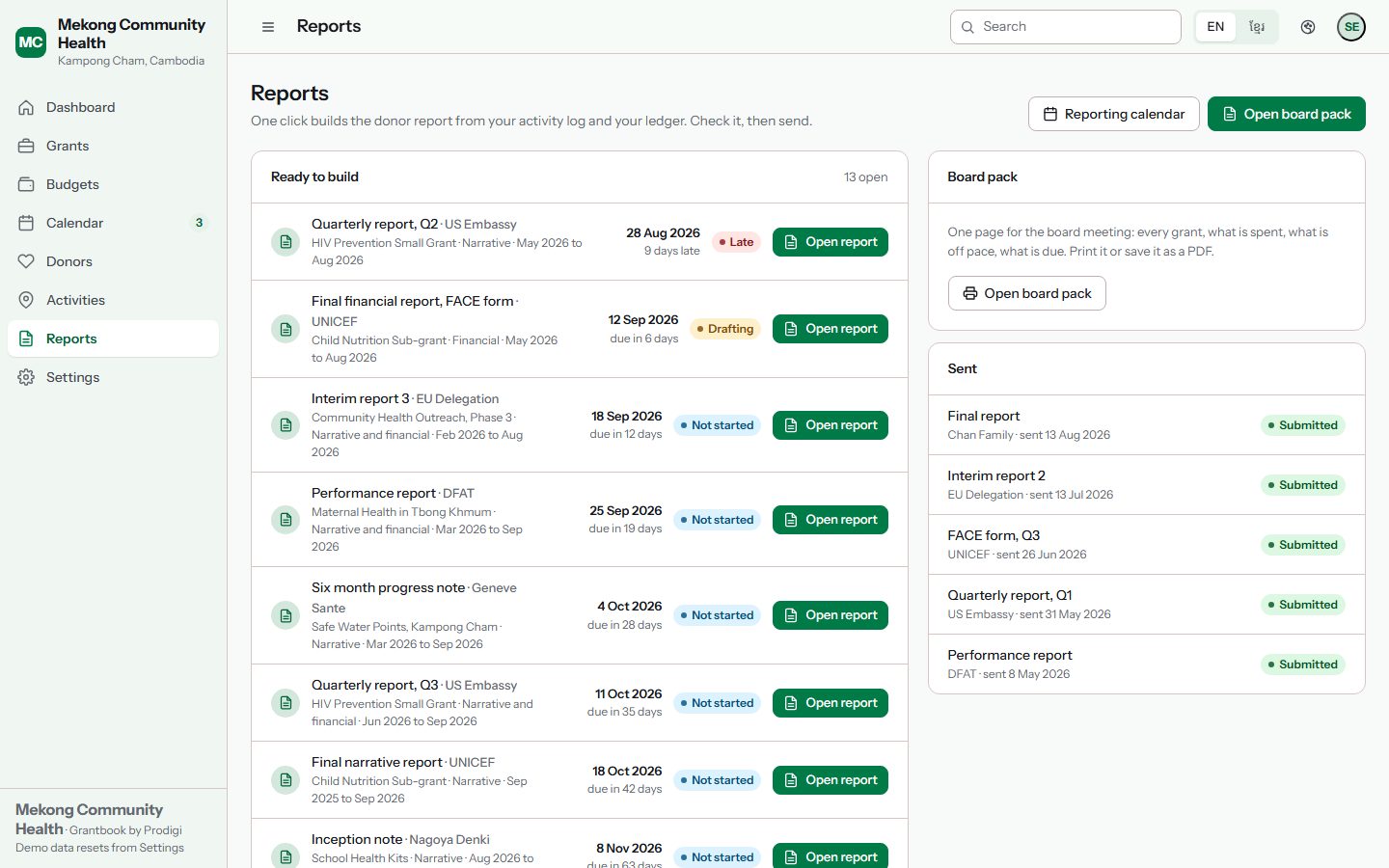Viewport: 1389px width, 868px height.
Task: Click the Calendar badge showing 3
Action: pos(199,223)
